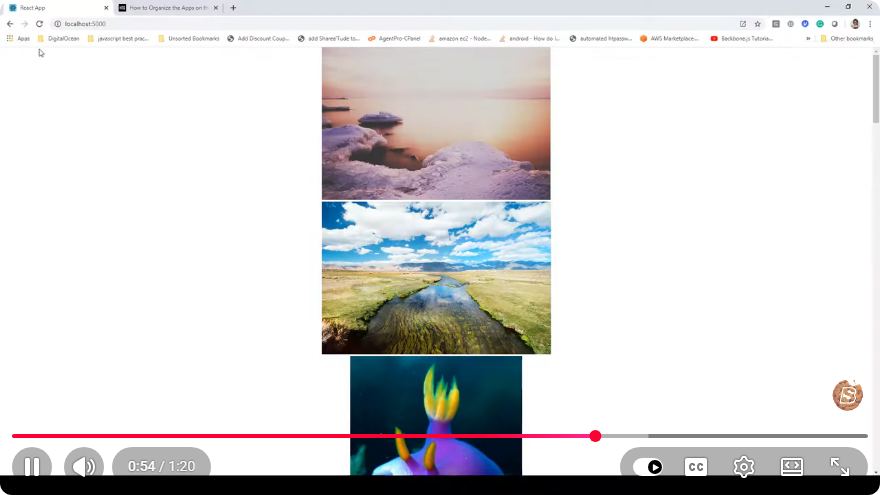Click the round cookie-colored S floating icon
The width and height of the screenshot is (880, 495).
pyautogui.click(x=847, y=395)
